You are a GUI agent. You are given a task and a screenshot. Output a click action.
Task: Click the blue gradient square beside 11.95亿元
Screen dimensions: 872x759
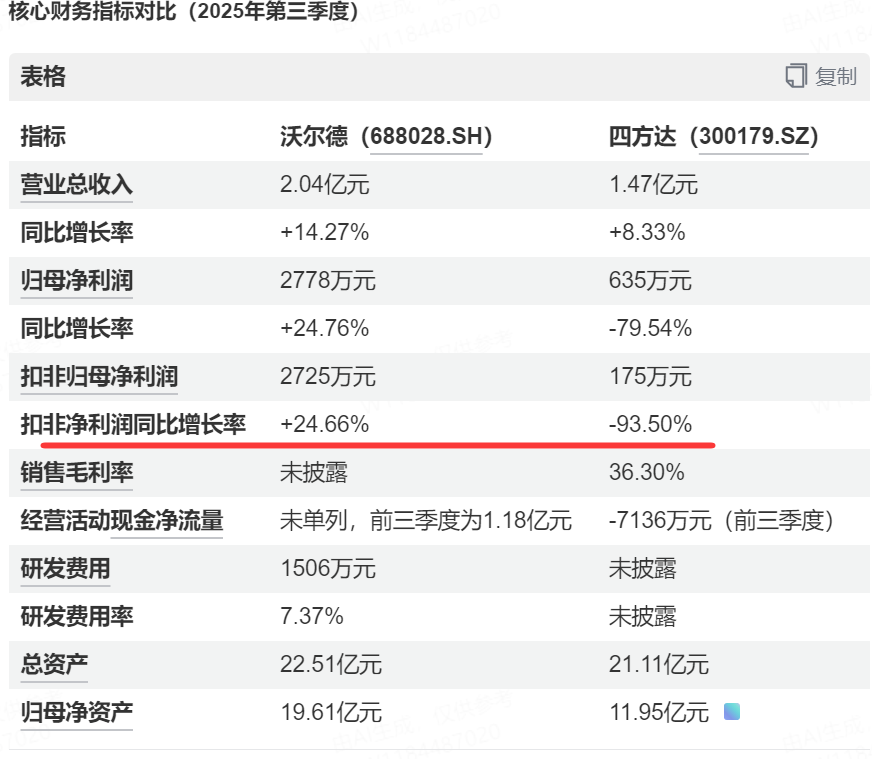(732, 712)
